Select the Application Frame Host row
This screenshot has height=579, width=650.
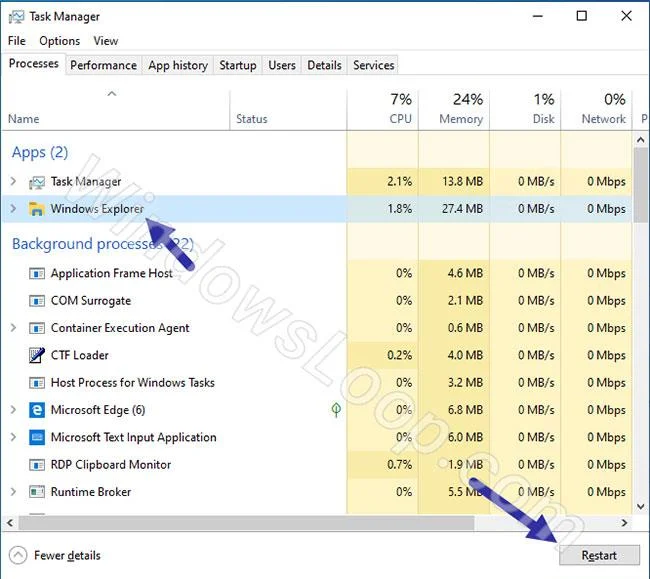pos(318,274)
